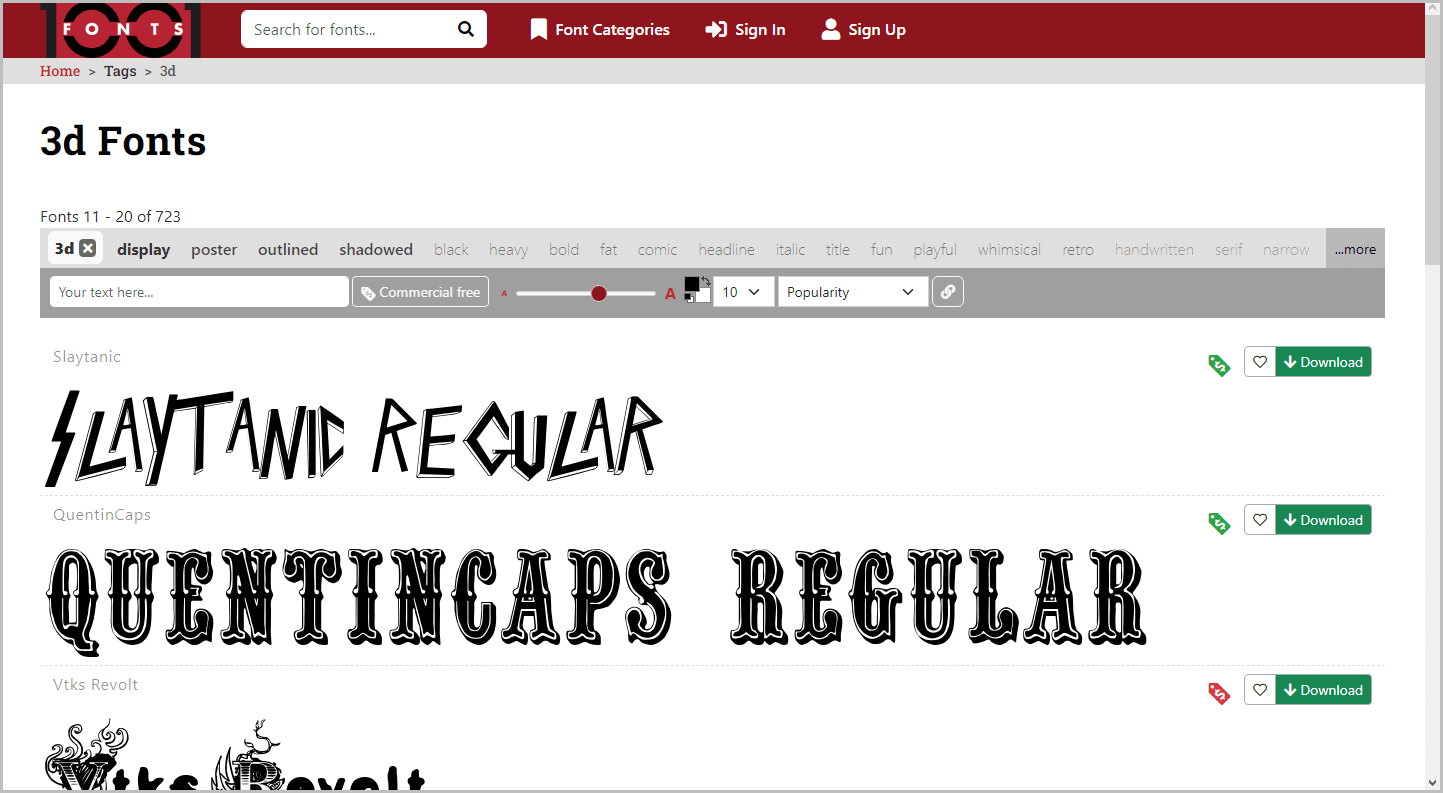Click the green license tag for QuentinCaps

click(x=1219, y=523)
